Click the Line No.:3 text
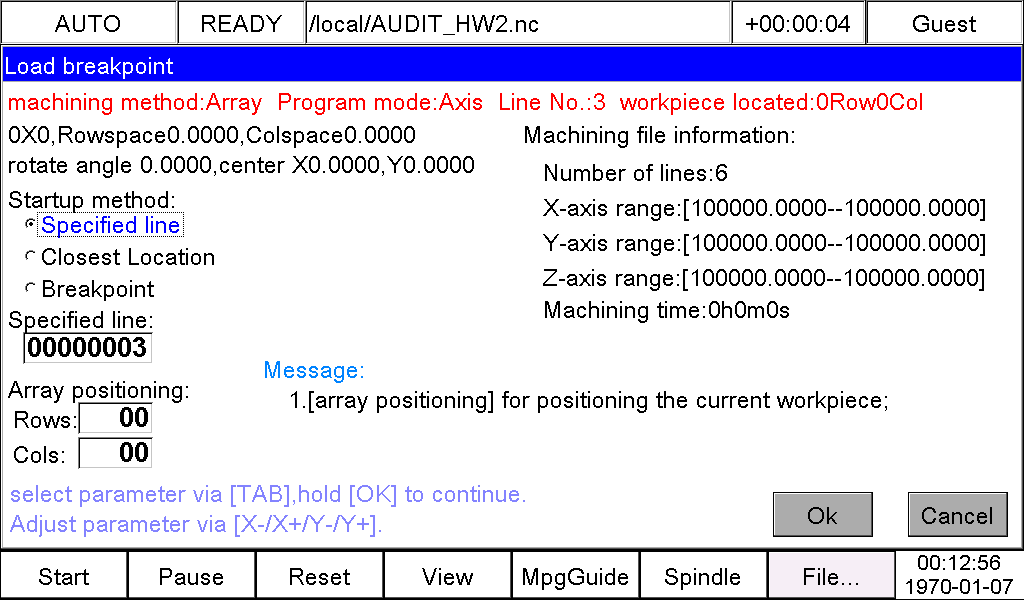The image size is (1024, 600). tap(552, 103)
